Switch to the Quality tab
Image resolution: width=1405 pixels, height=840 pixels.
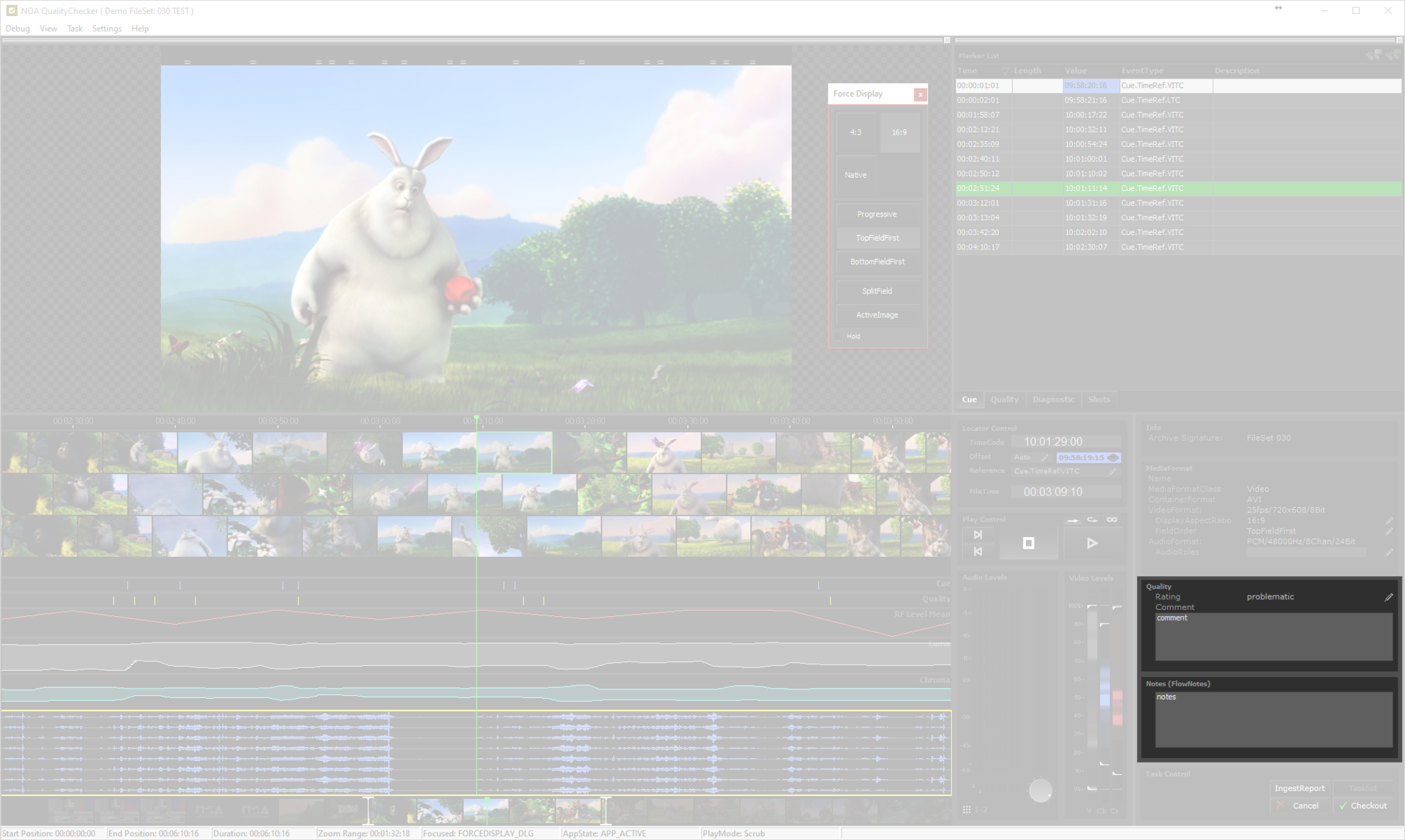pos(1004,400)
